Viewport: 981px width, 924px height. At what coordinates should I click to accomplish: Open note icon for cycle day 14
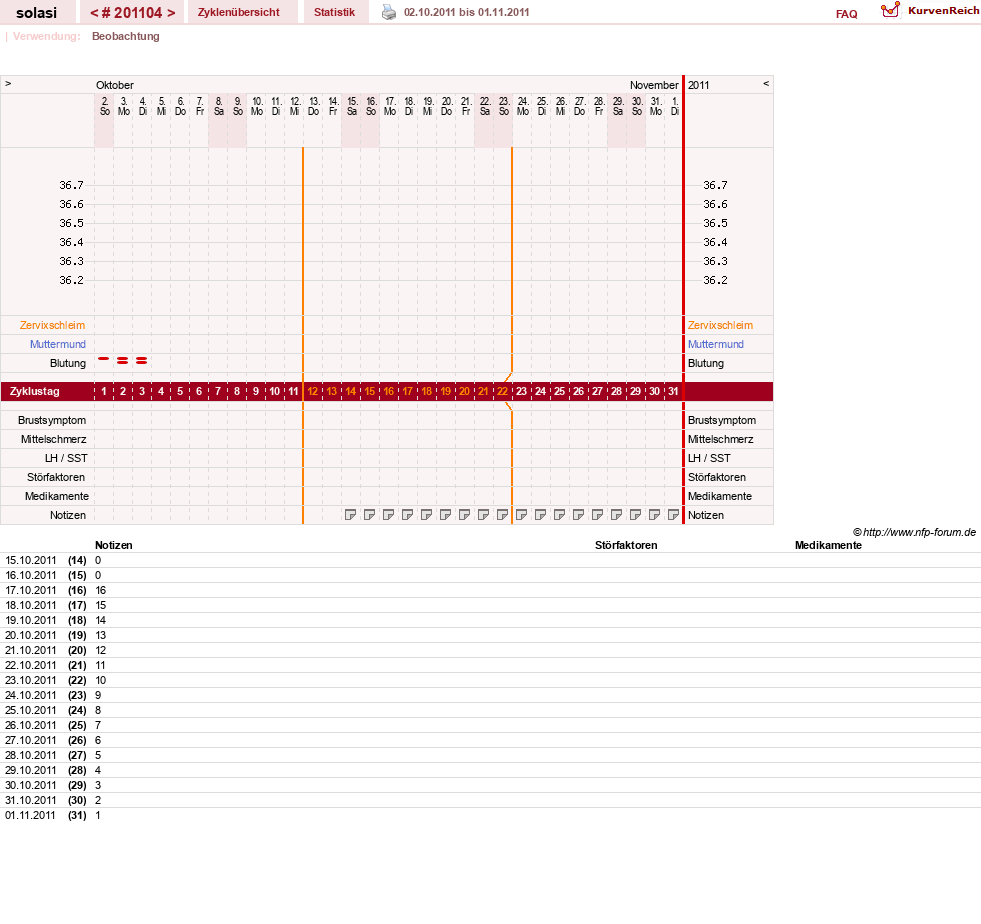click(x=350, y=515)
